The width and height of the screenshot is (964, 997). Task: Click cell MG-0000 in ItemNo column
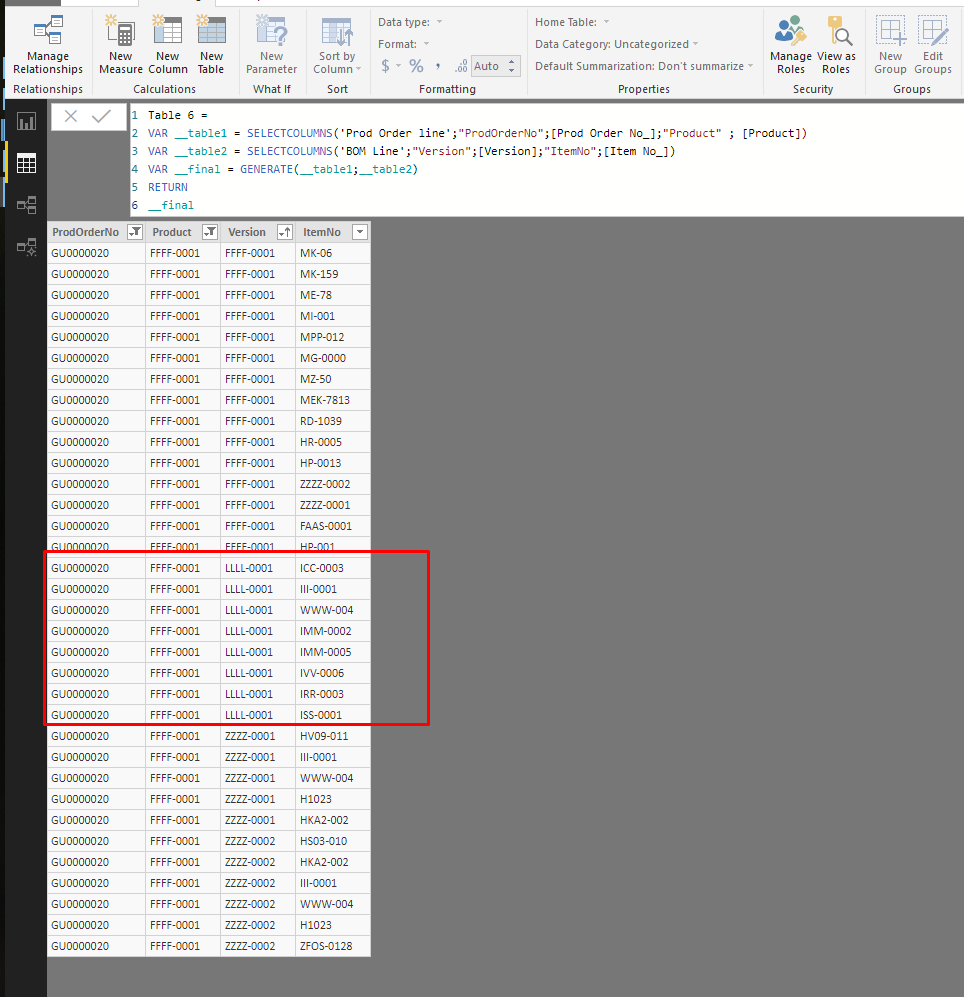click(333, 358)
